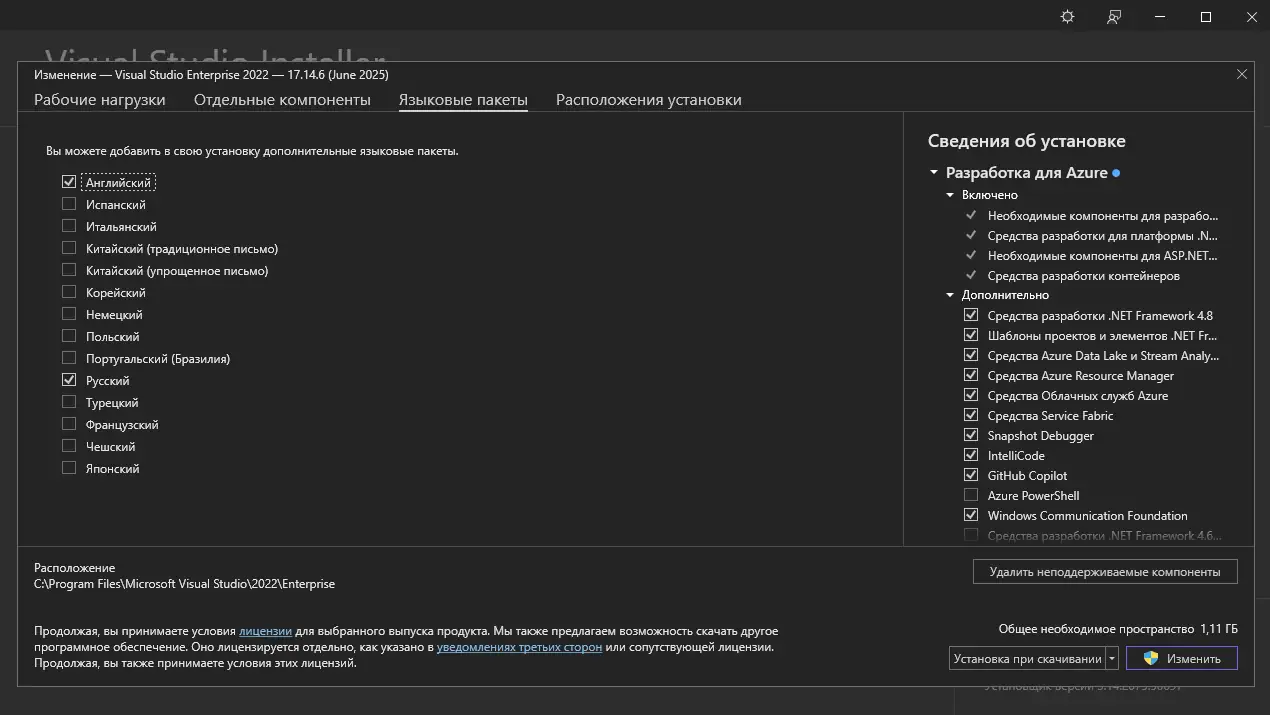Open installer settings gear icon
This screenshot has width=1270, height=715.
tap(1067, 17)
